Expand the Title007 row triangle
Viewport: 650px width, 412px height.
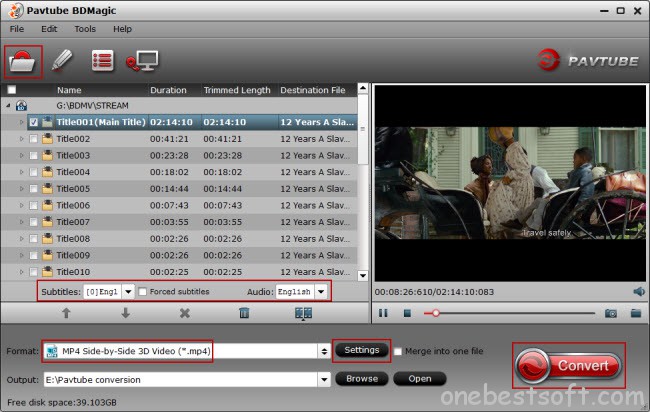(22, 222)
